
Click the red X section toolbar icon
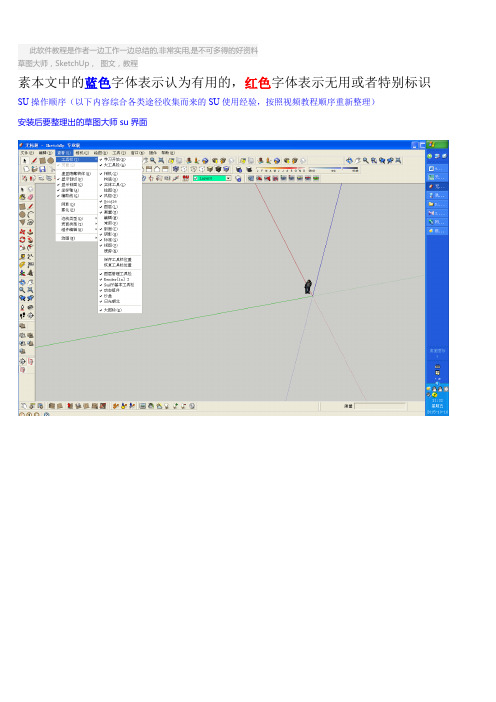275,178
